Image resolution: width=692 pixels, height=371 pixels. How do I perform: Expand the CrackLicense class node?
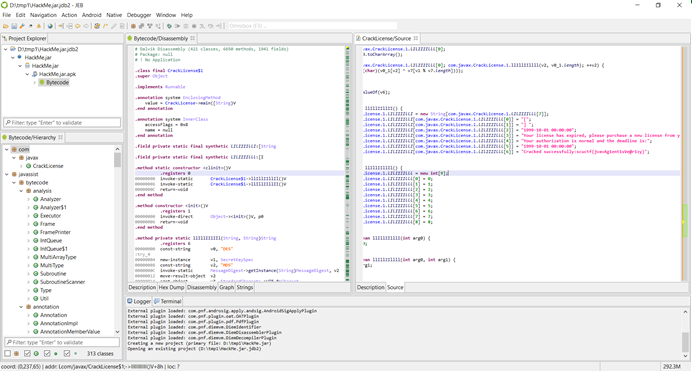click(21, 166)
